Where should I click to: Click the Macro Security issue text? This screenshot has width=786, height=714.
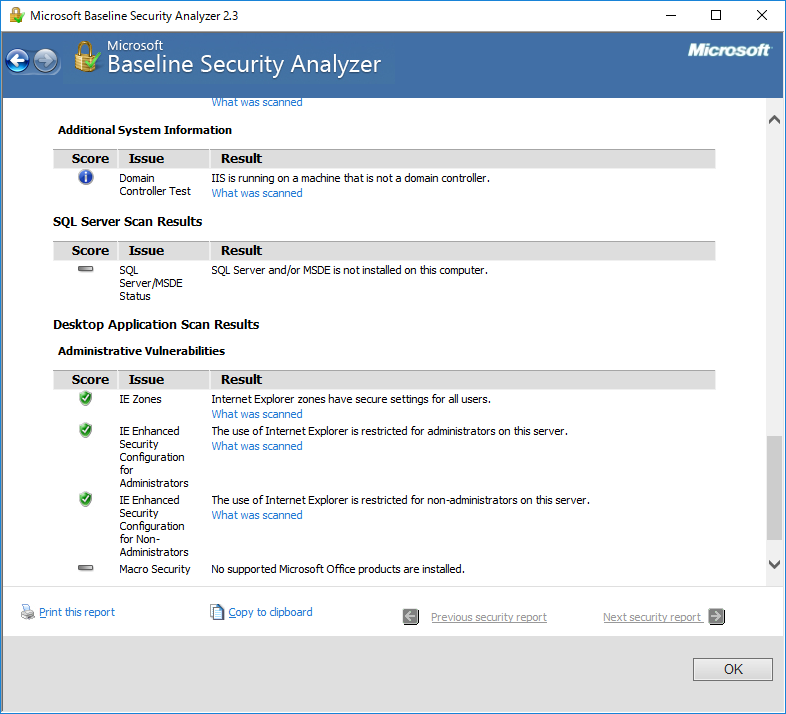[x=155, y=570]
